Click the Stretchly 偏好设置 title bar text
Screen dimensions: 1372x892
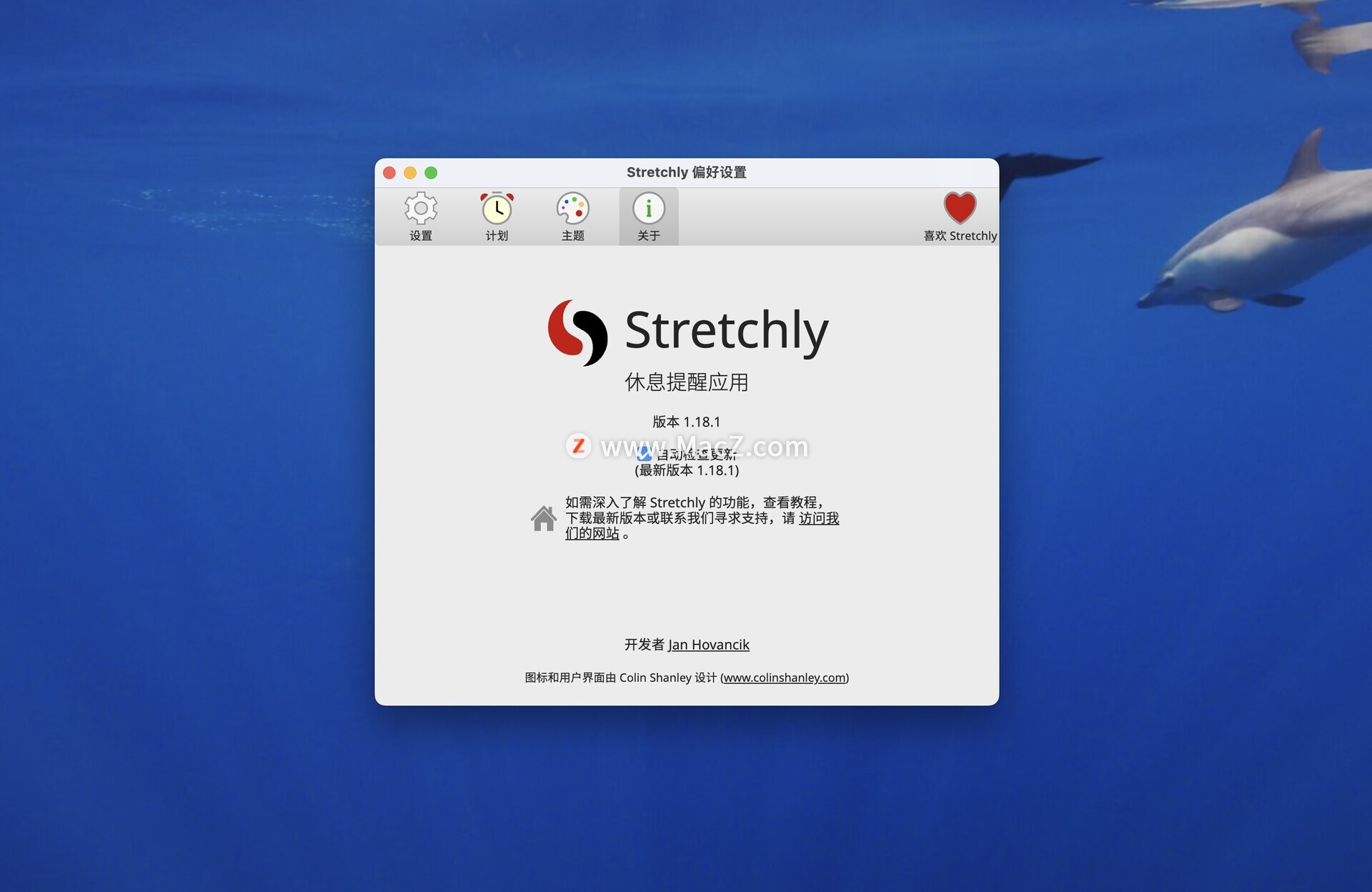click(x=686, y=172)
